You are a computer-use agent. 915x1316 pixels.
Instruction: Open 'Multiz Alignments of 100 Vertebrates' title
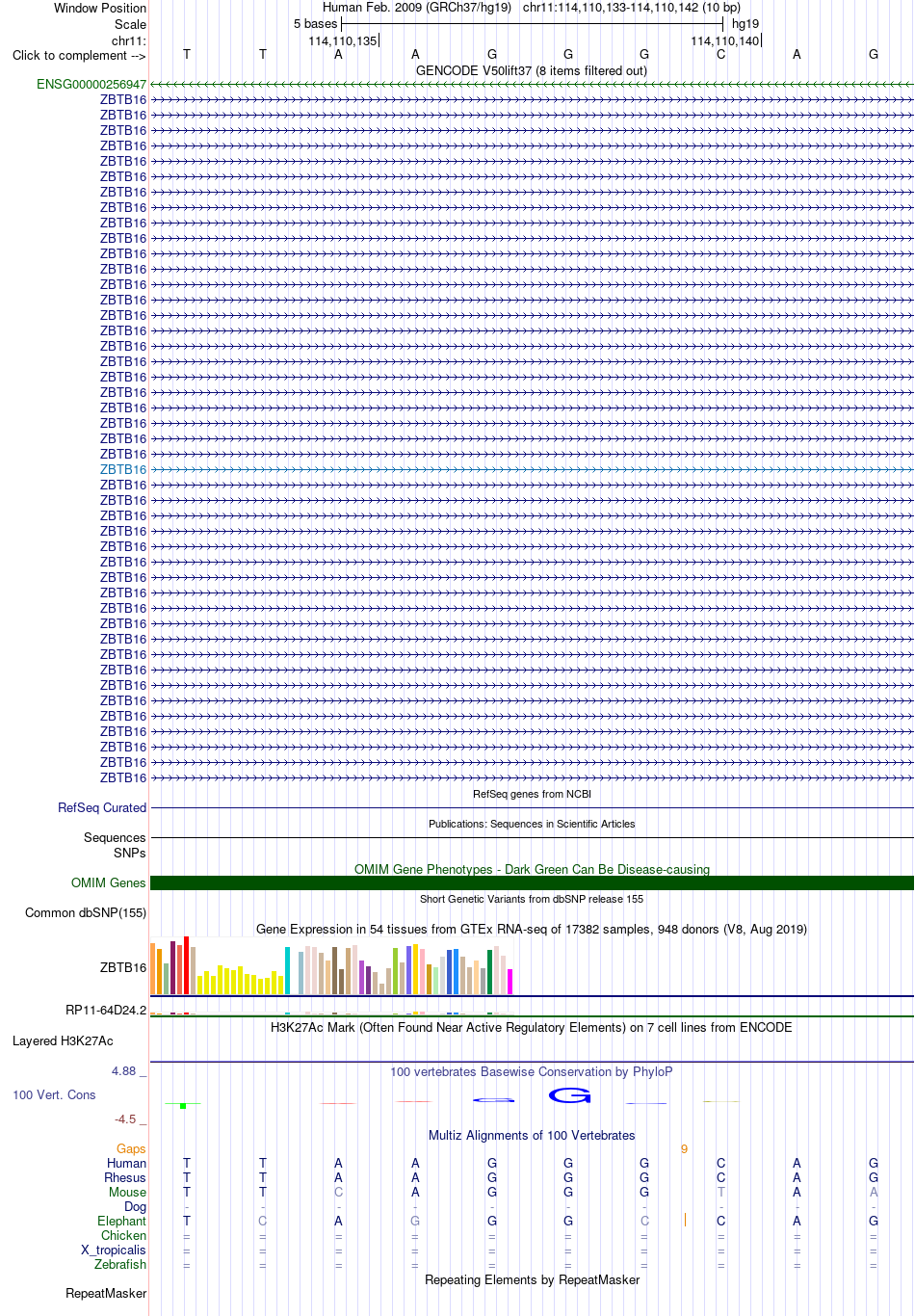[x=532, y=1136]
